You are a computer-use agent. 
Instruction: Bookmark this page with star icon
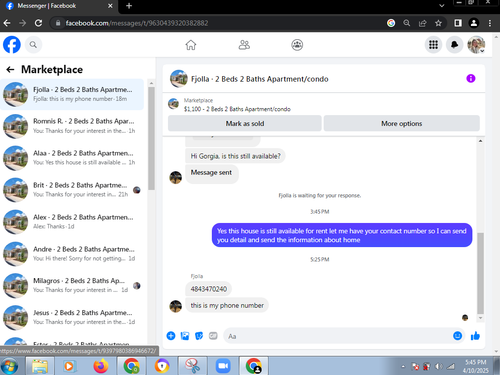coord(438,23)
